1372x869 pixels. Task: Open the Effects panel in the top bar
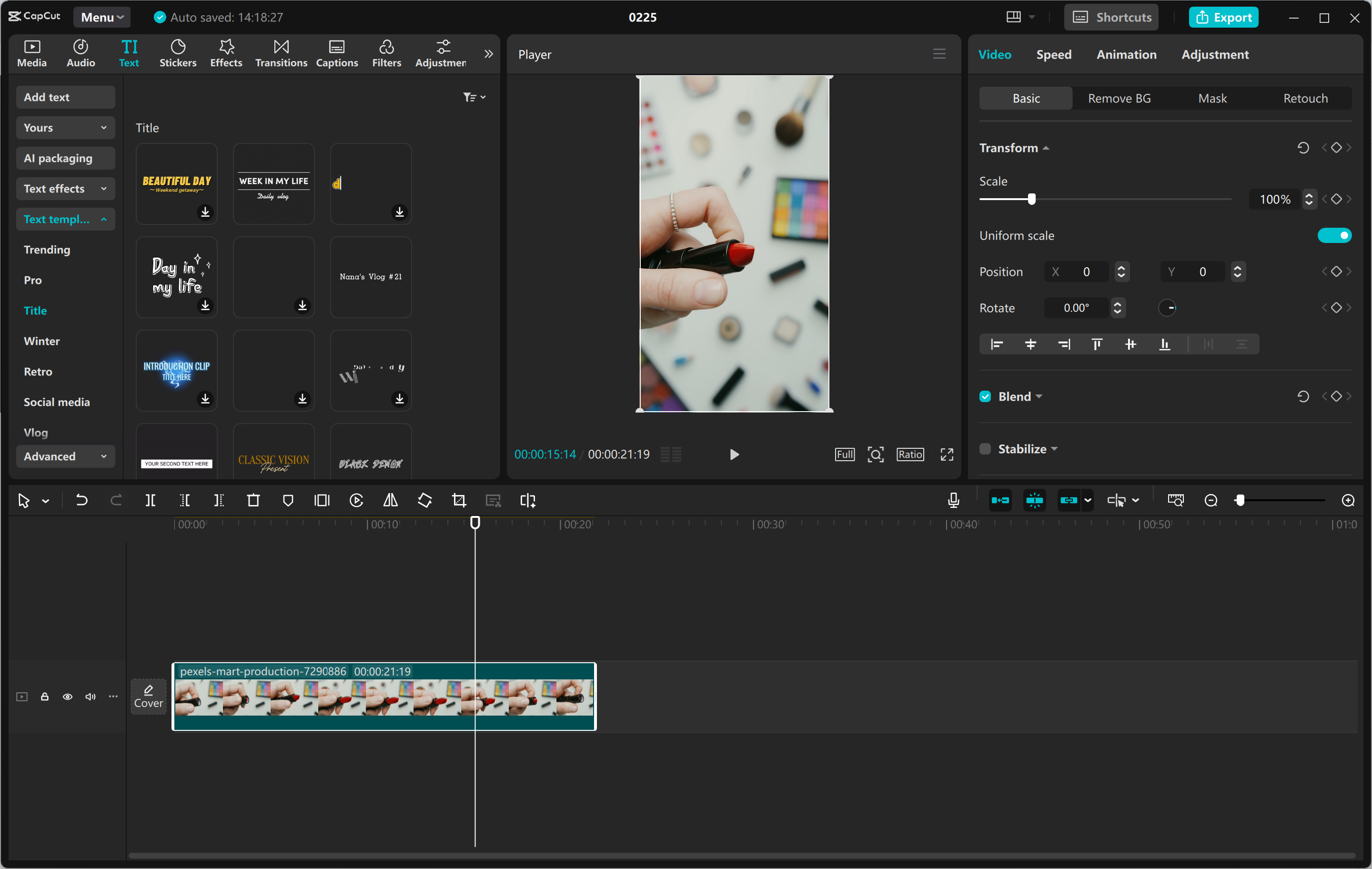pyautogui.click(x=226, y=52)
